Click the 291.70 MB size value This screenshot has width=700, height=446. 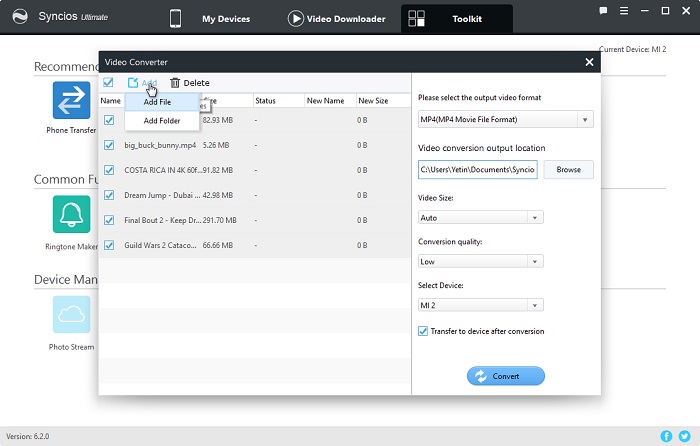(220, 220)
